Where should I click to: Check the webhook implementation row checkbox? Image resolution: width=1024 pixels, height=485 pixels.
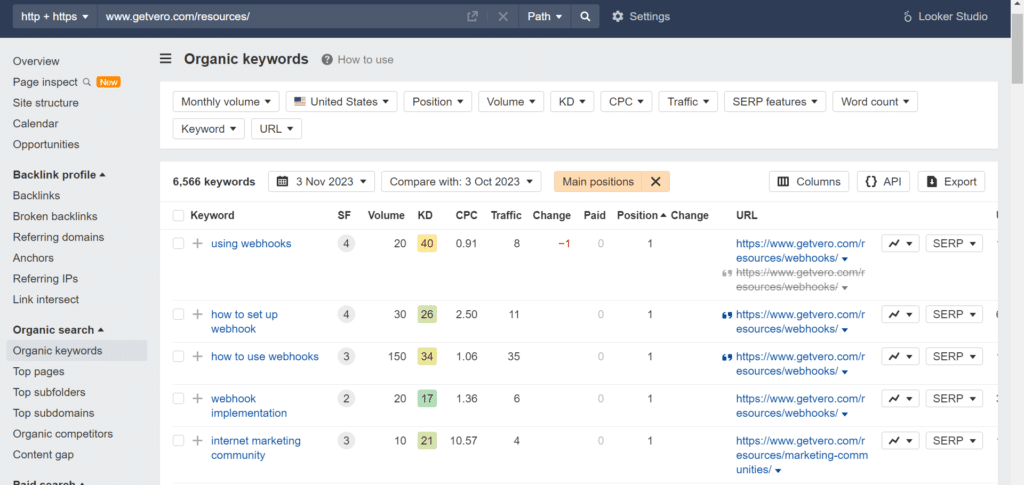click(178, 399)
